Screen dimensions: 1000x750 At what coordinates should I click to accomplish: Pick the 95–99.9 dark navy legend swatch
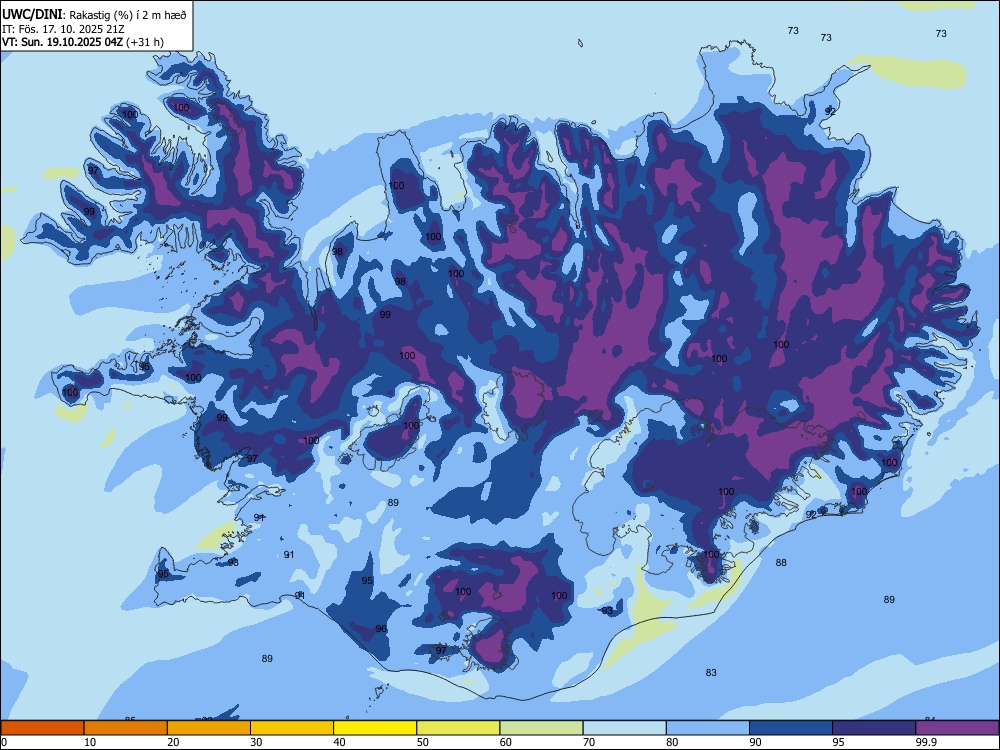pyautogui.click(x=874, y=728)
